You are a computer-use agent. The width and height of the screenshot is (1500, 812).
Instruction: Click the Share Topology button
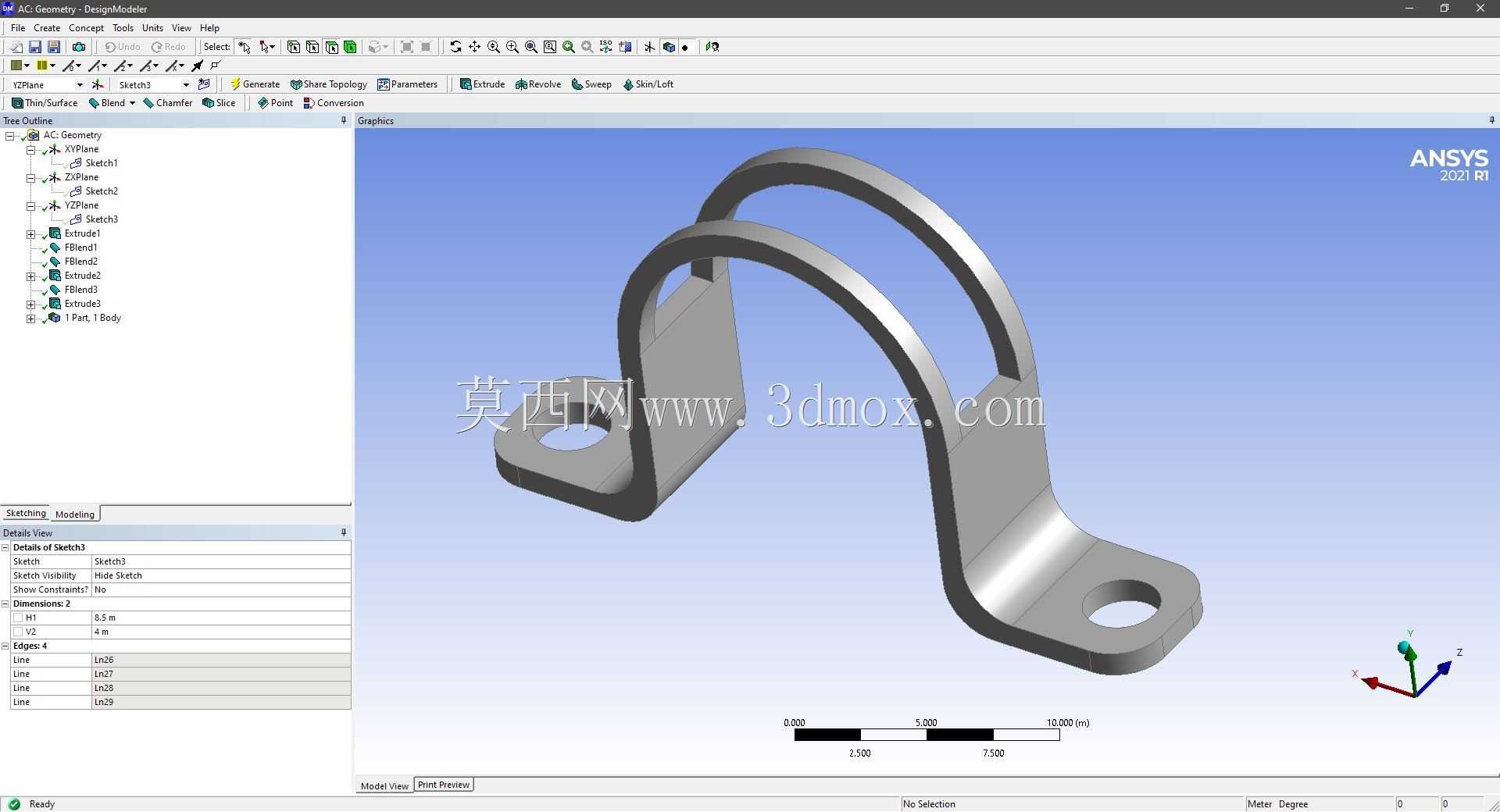coord(329,84)
